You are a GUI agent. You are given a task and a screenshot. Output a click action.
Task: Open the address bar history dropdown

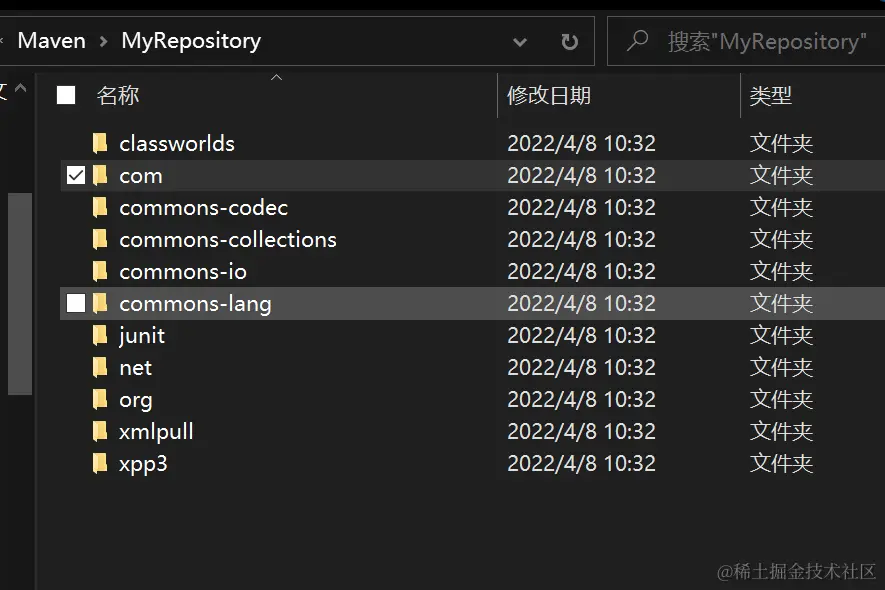520,42
